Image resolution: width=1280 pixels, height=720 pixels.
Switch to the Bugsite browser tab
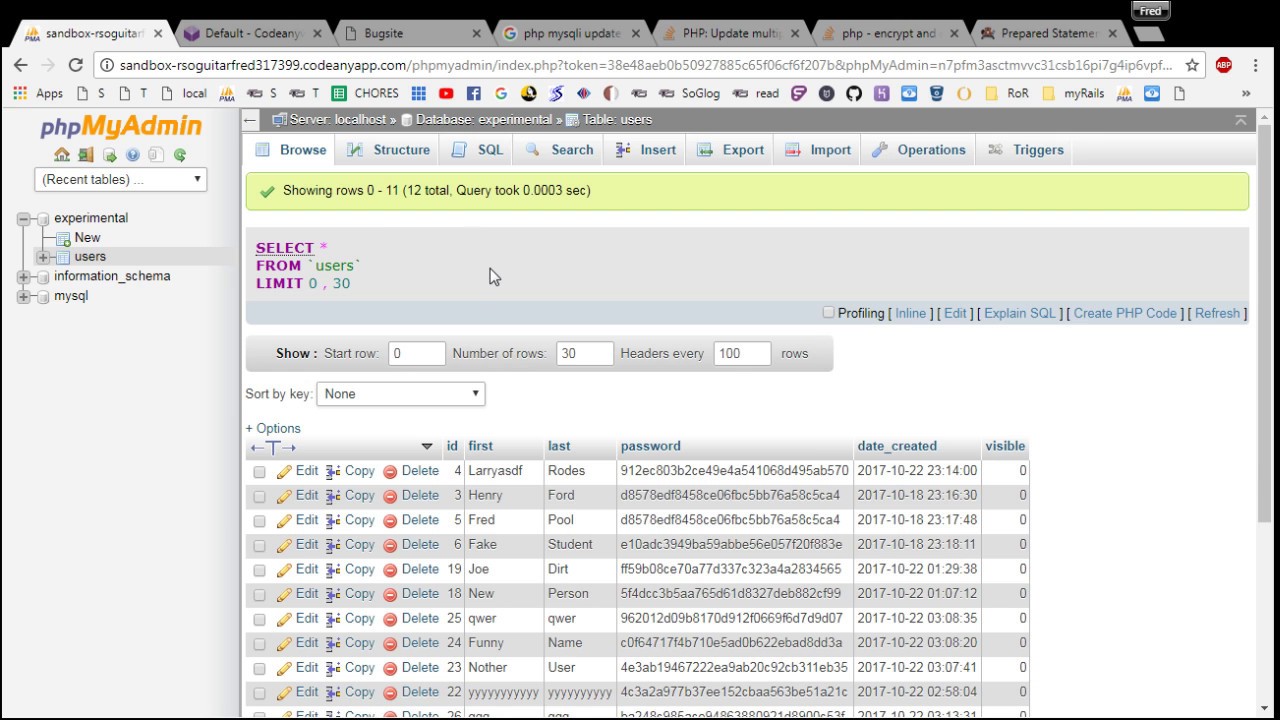(412, 33)
